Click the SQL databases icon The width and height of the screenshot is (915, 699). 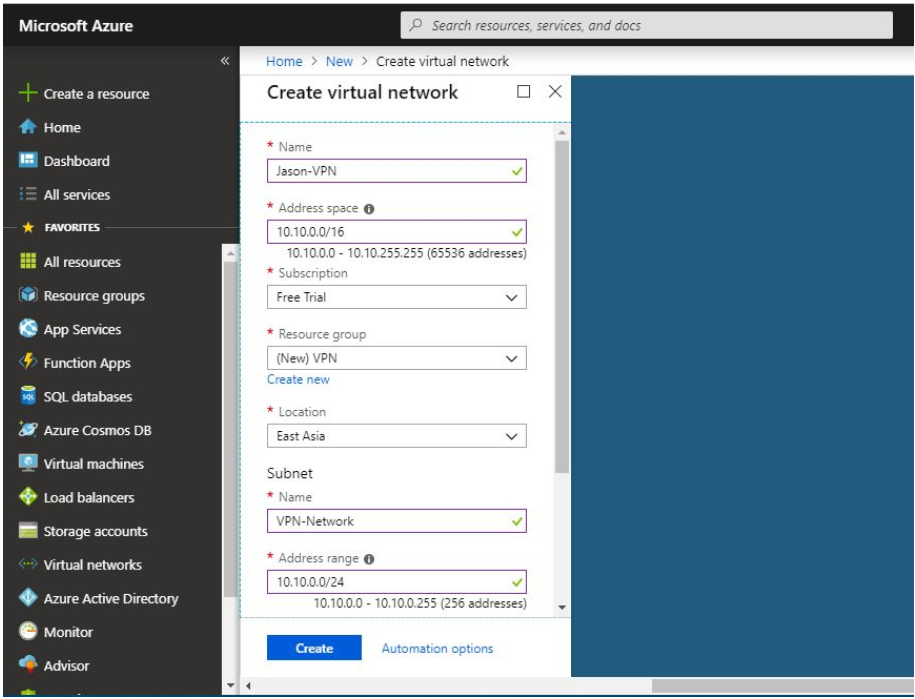(x=27, y=396)
